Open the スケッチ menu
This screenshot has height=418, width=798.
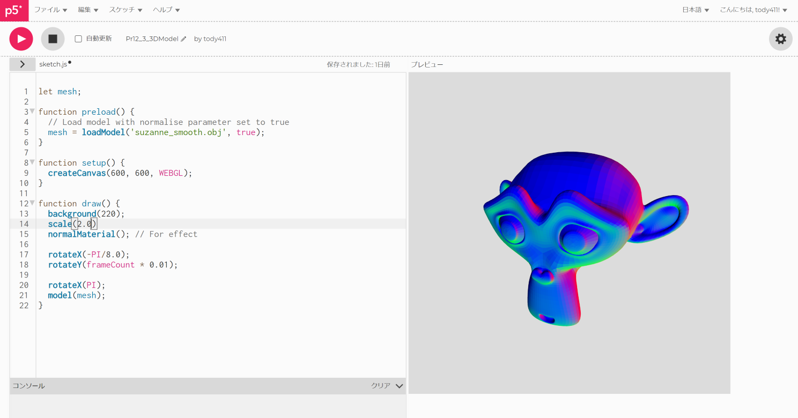[x=125, y=10]
